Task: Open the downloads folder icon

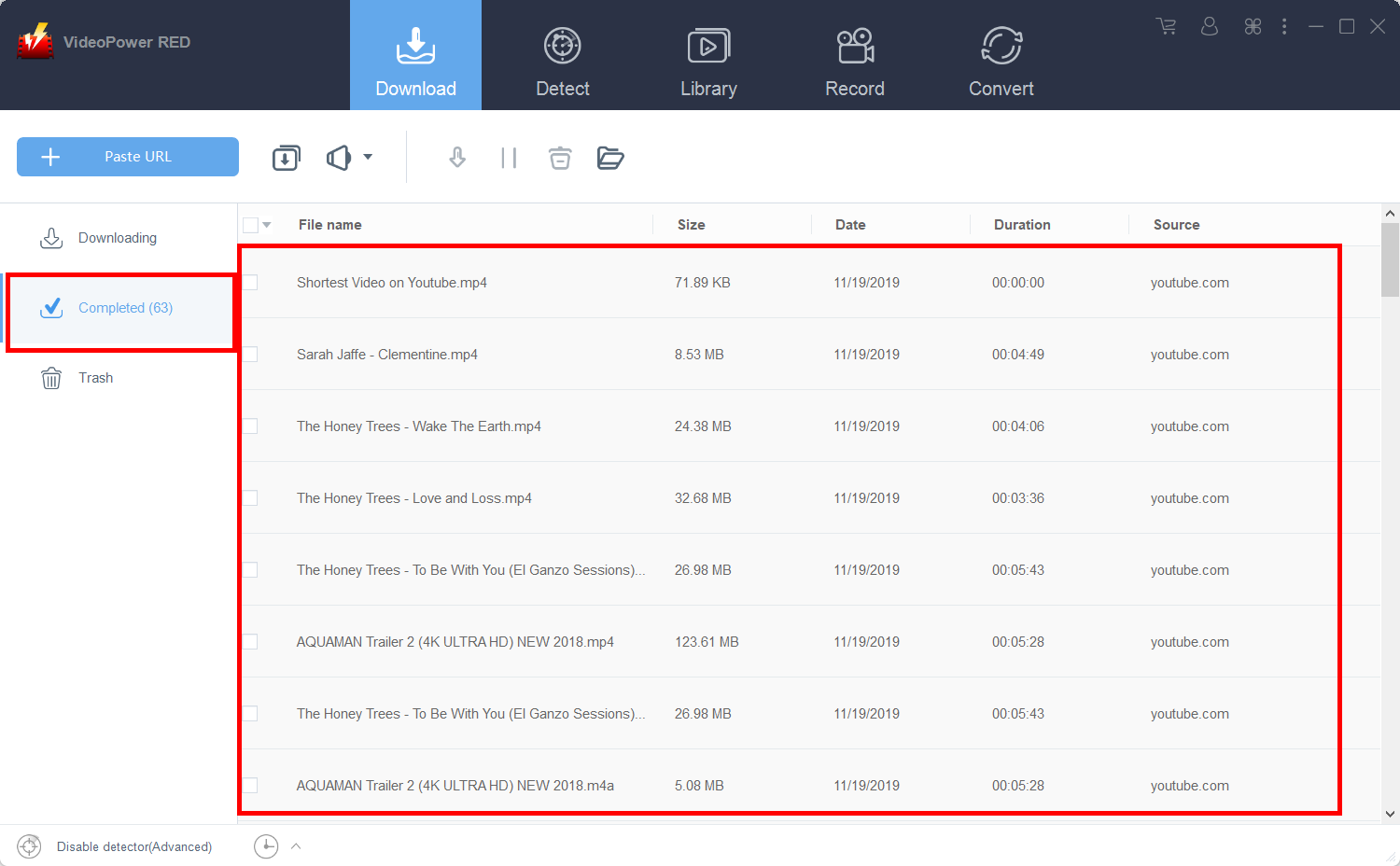Action: [x=610, y=157]
